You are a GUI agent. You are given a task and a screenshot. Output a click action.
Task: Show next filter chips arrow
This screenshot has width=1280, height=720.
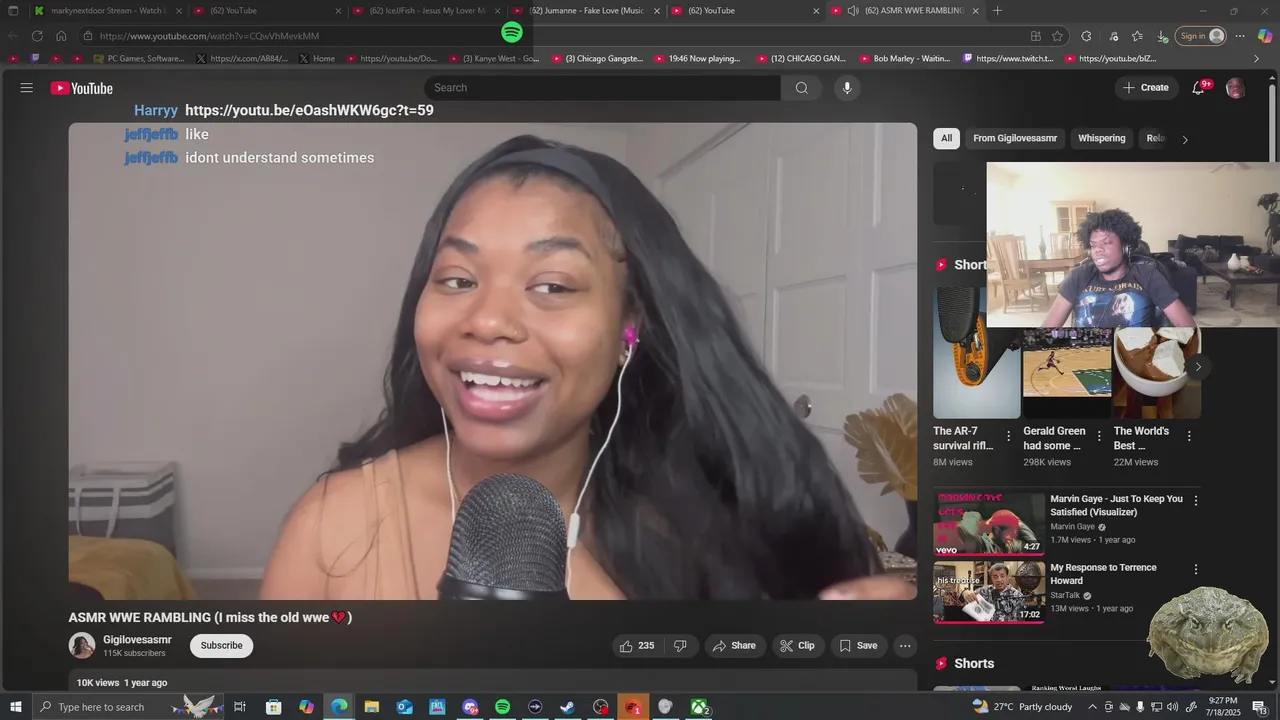(x=1185, y=140)
